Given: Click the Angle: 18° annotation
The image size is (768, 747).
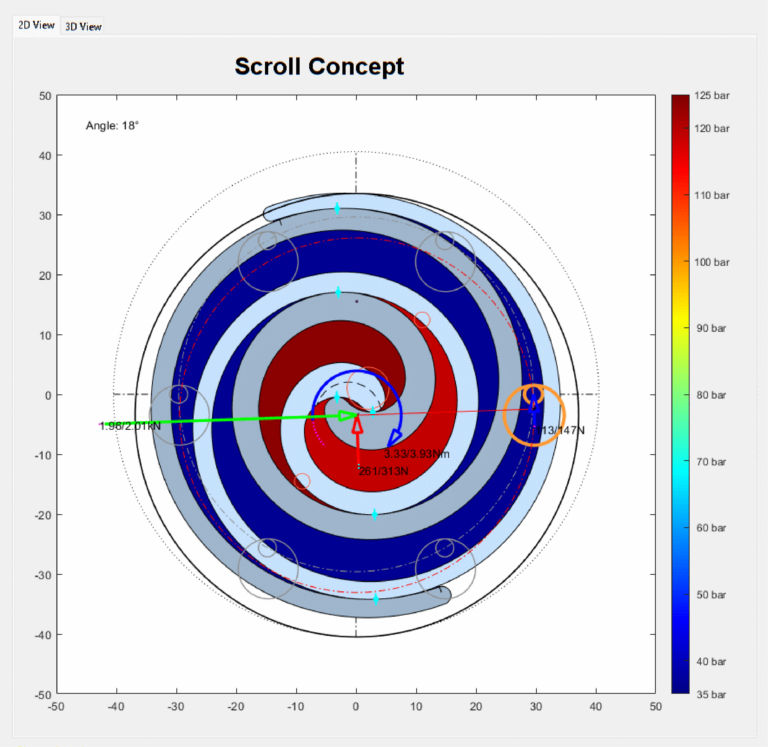Looking at the screenshot, I should [112, 126].
